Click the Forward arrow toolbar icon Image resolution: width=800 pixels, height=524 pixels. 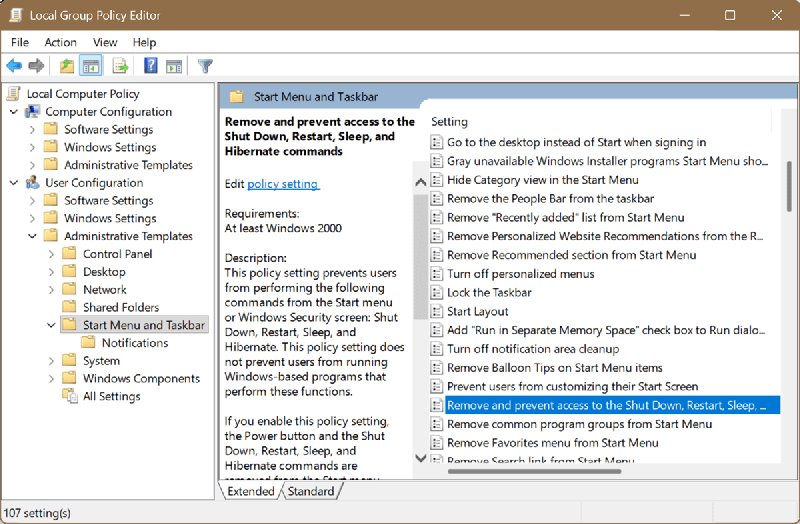(36, 65)
